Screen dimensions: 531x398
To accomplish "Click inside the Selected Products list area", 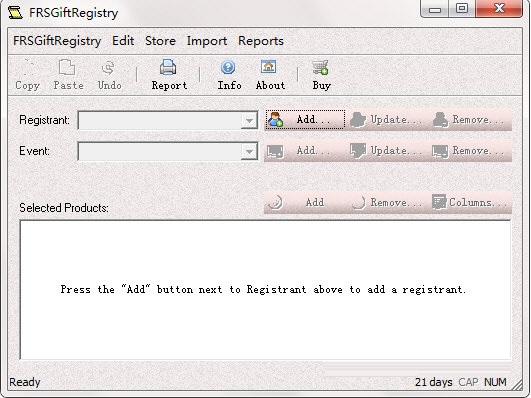I will click(265, 290).
